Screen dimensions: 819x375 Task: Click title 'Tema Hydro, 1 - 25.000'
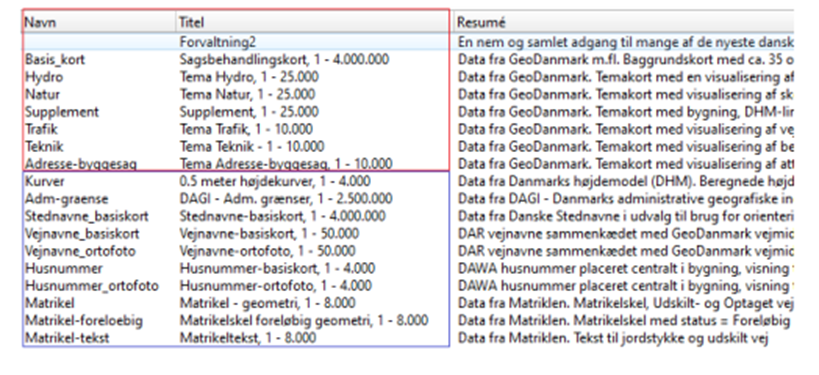point(249,77)
